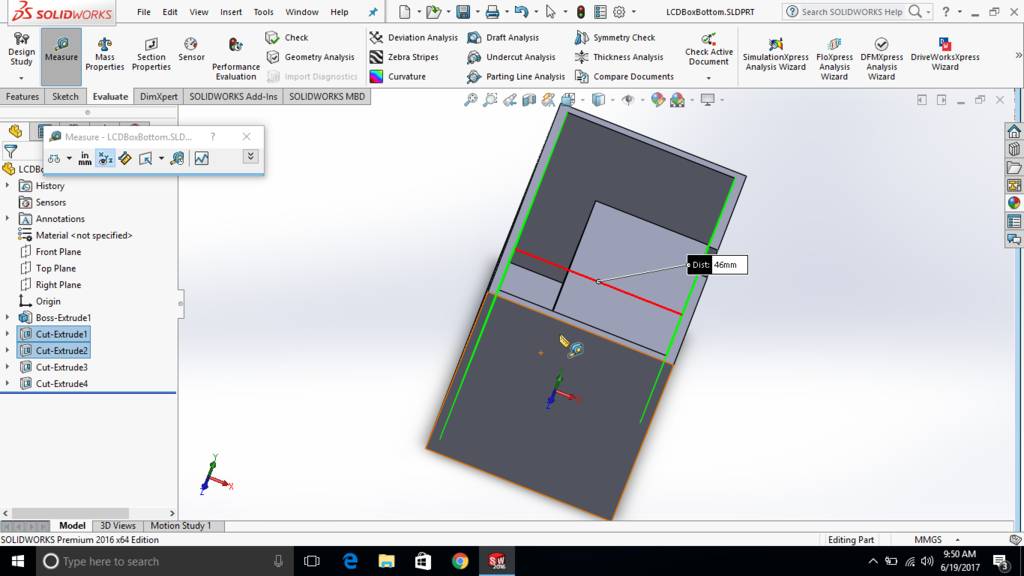1024x576 pixels.
Task: Open Draft Analysis
Action: point(504,37)
